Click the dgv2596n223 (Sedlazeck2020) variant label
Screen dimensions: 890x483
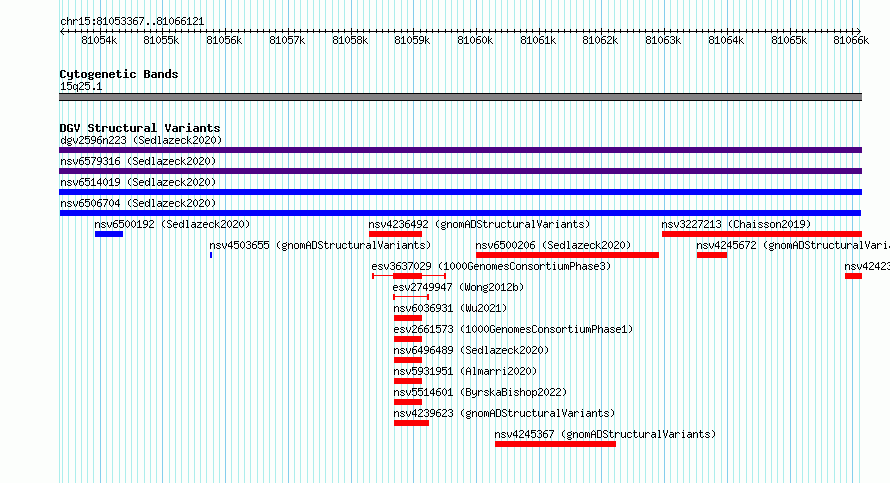pos(141,140)
